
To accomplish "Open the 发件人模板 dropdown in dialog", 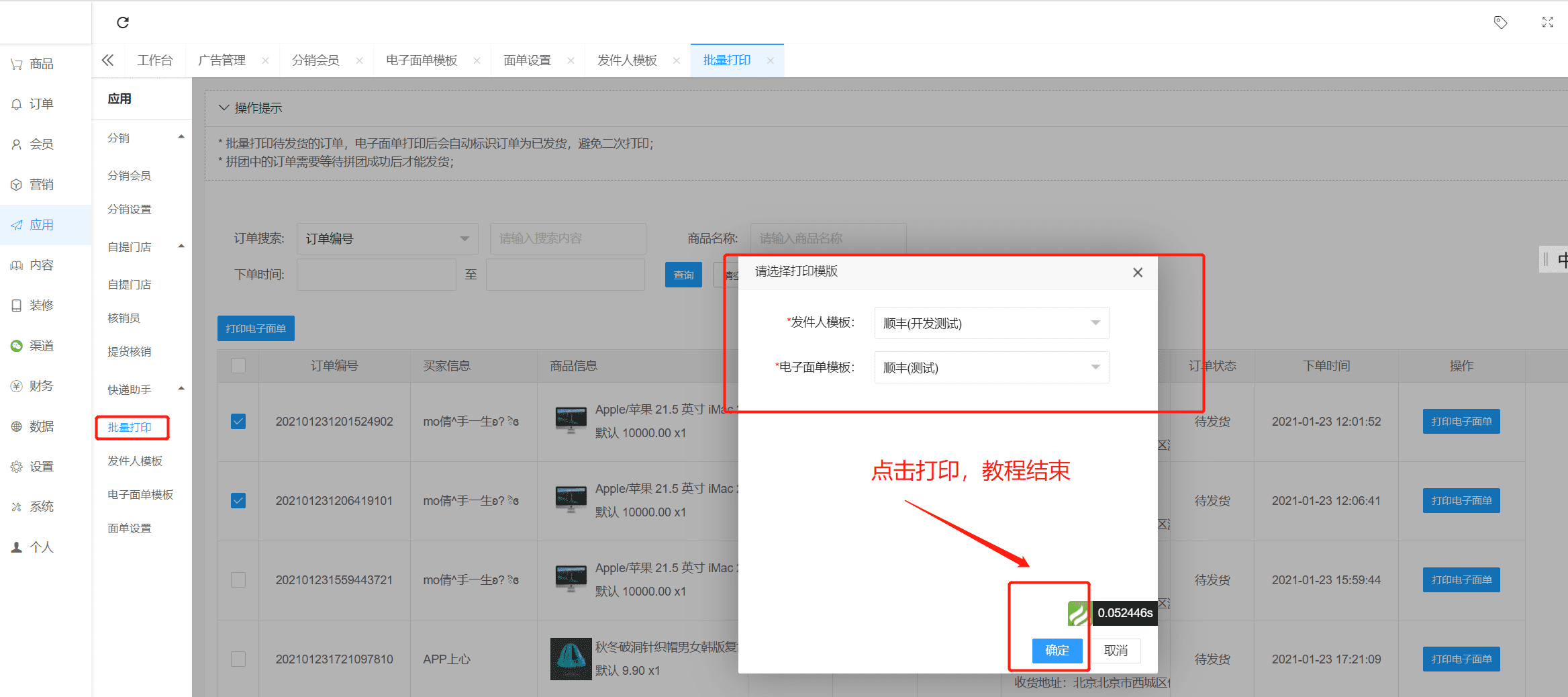I will tap(991, 324).
